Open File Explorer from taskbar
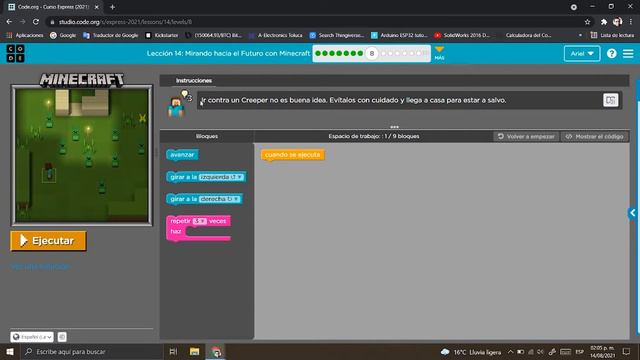Viewport: 640px width, 360px height. click(194, 351)
